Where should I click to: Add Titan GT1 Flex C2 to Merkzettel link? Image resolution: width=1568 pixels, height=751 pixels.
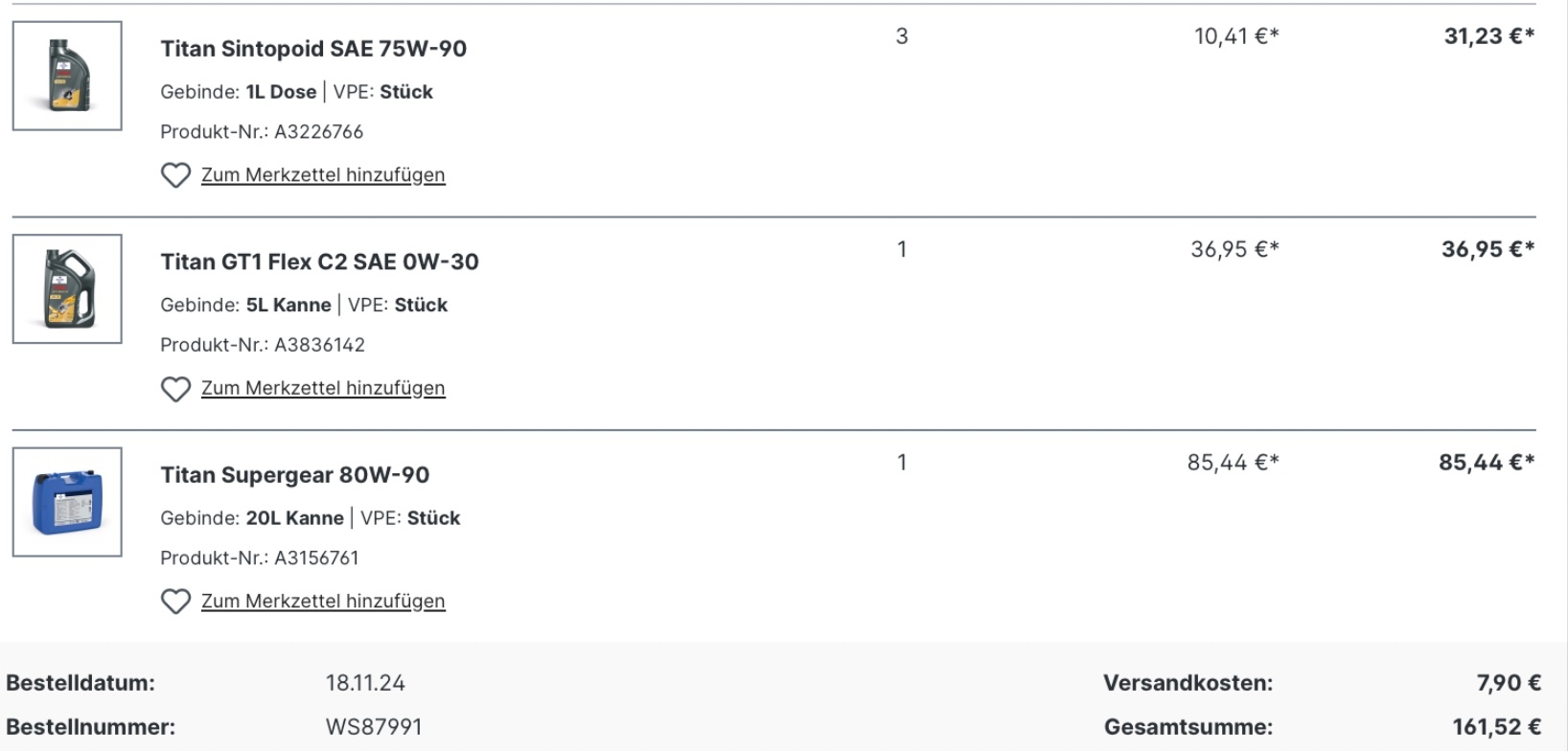(x=323, y=388)
